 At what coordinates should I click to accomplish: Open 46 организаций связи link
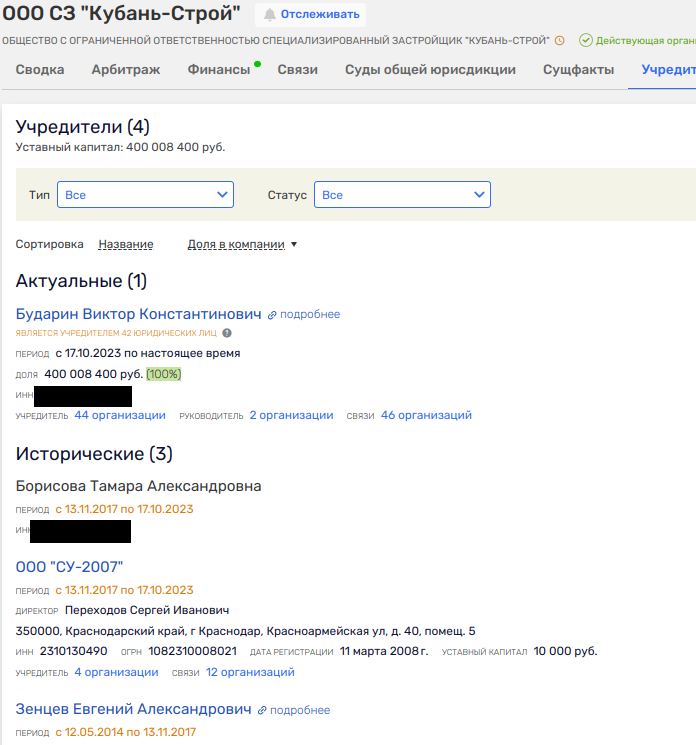coord(426,415)
